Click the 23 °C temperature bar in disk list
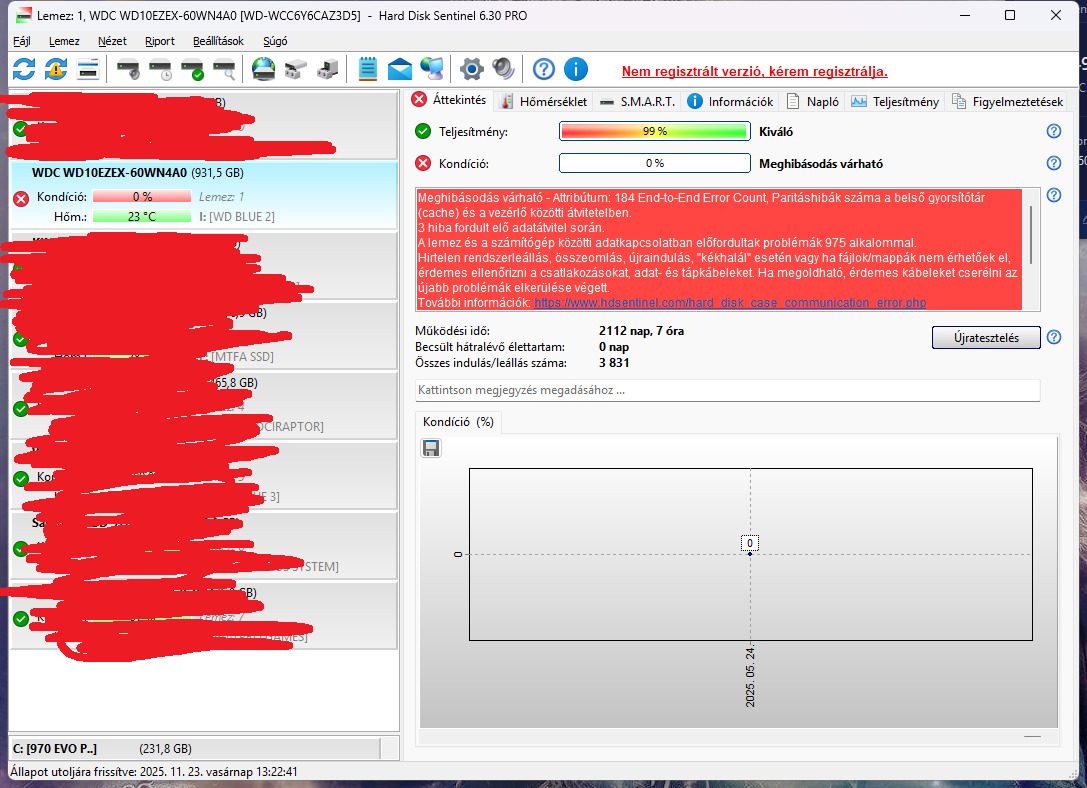 pyautogui.click(x=141, y=217)
